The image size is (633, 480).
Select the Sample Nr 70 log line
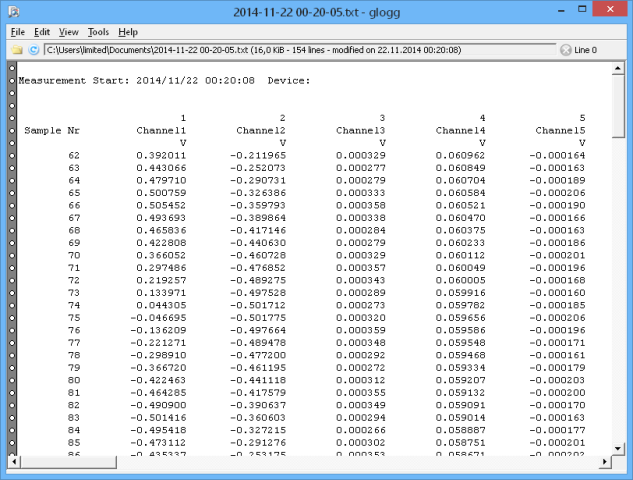click(300, 255)
